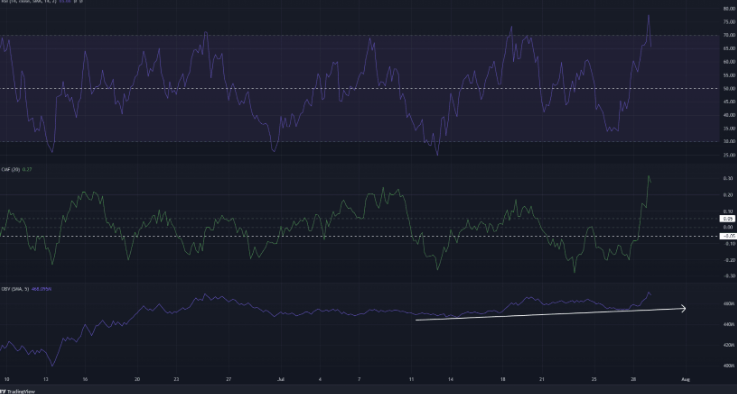Click the Aug date on time axis

(x=685, y=379)
